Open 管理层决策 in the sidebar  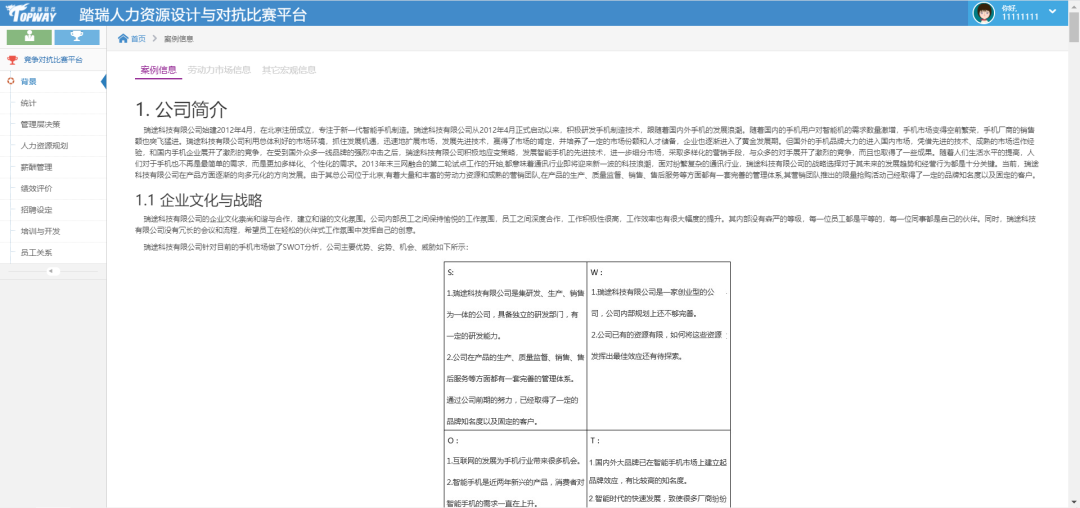[x=41, y=124]
